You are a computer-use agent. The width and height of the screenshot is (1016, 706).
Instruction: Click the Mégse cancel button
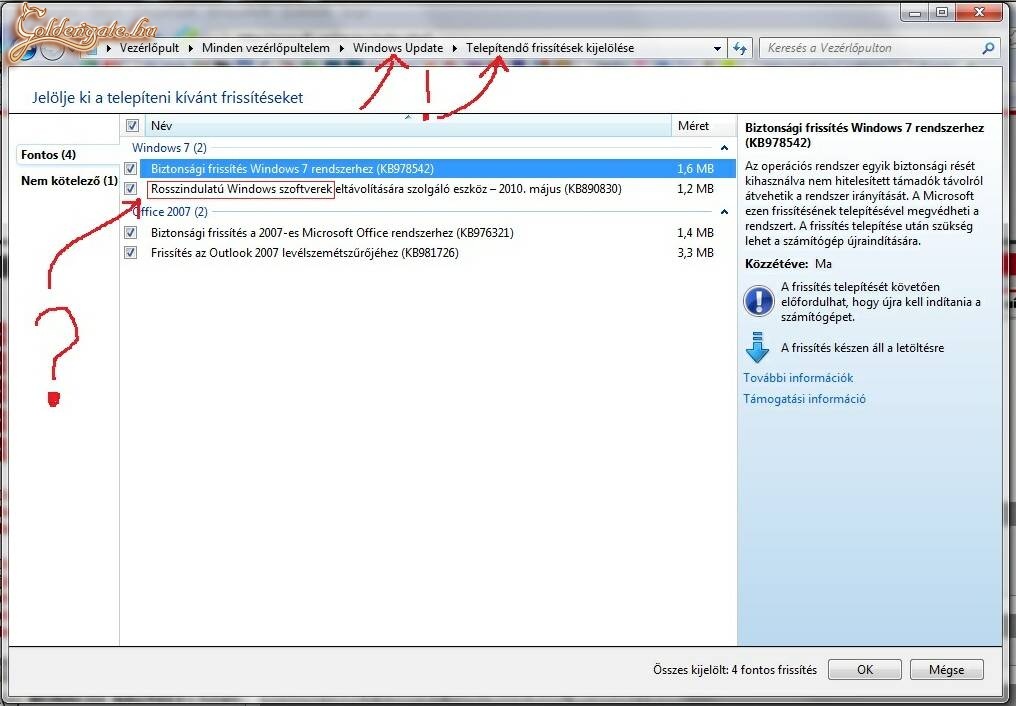point(946,670)
